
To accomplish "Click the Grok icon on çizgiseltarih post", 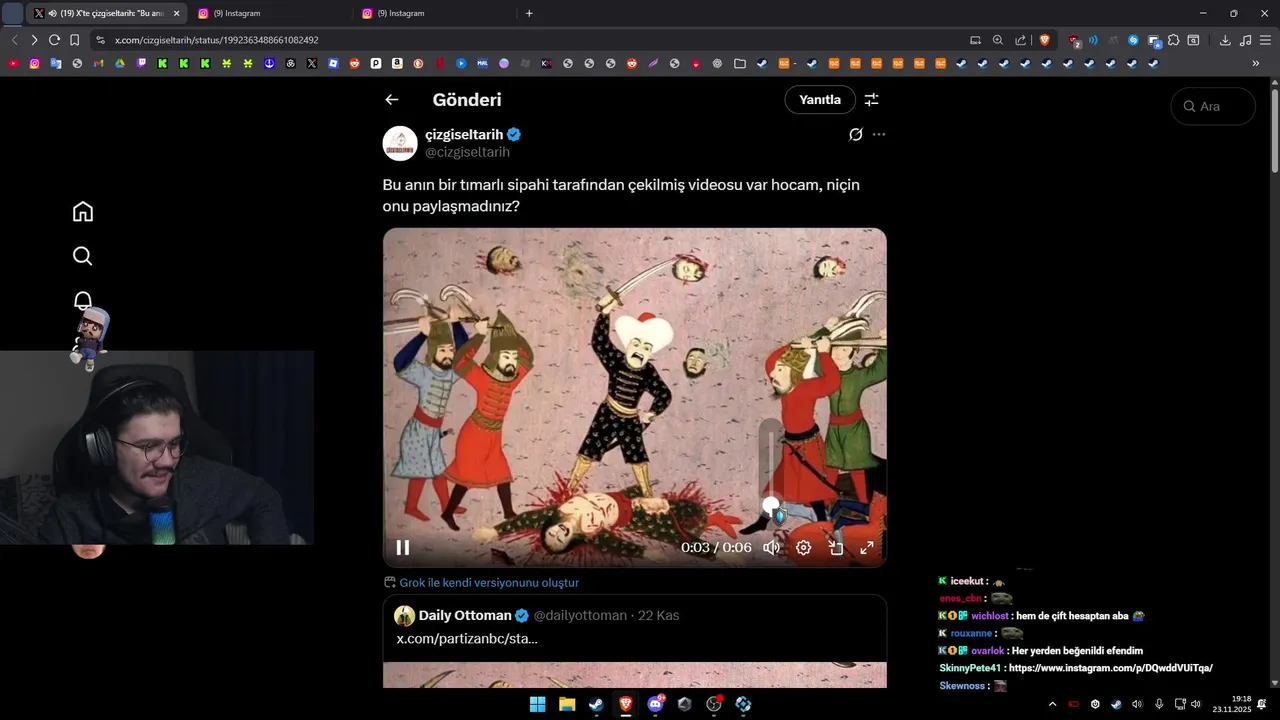I will click(856, 134).
